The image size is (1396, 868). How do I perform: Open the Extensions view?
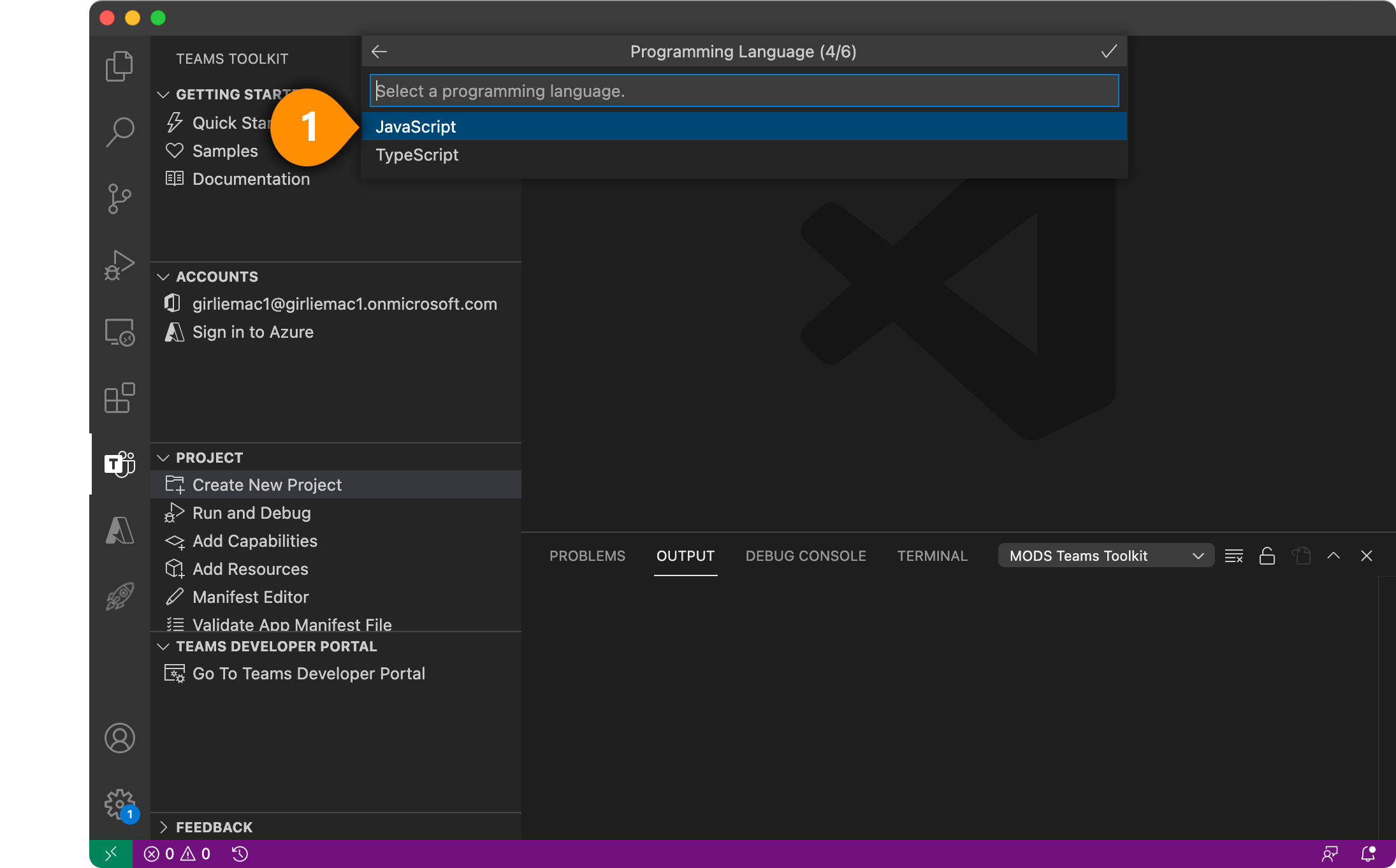pos(119,398)
